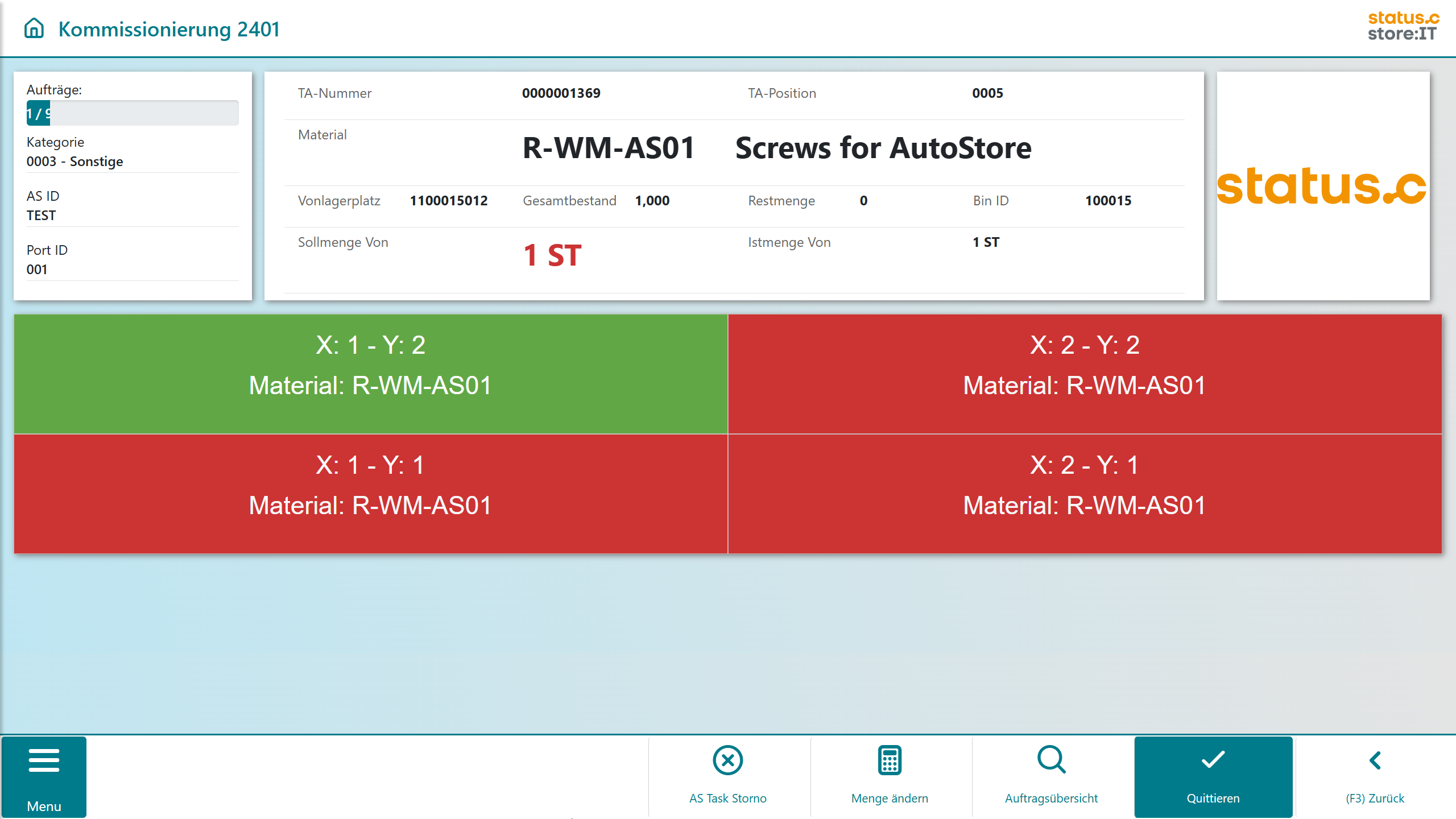Open Auftragsübersicht via the magnifier icon

coord(1051,760)
